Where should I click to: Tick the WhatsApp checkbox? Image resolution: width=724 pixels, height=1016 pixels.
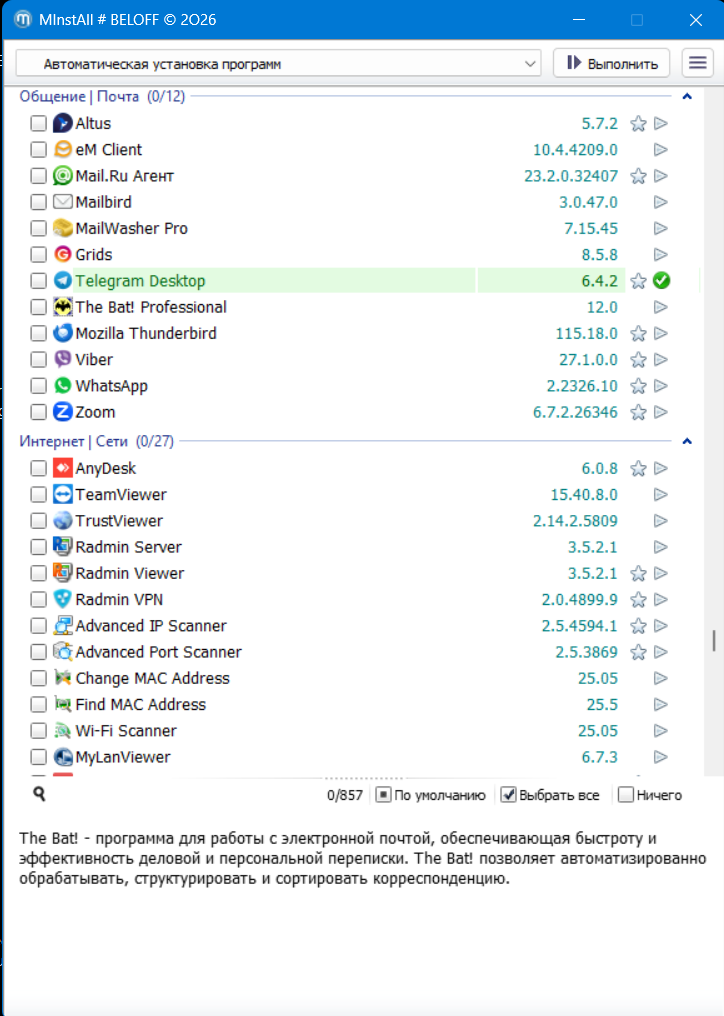pos(38,386)
